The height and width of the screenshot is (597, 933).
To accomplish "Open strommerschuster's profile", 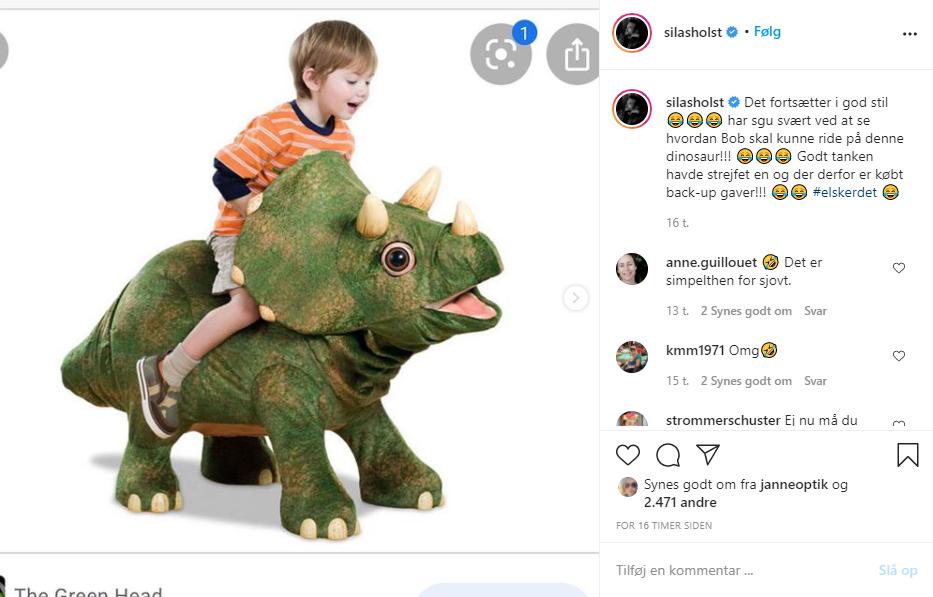I will [x=723, y=420].
